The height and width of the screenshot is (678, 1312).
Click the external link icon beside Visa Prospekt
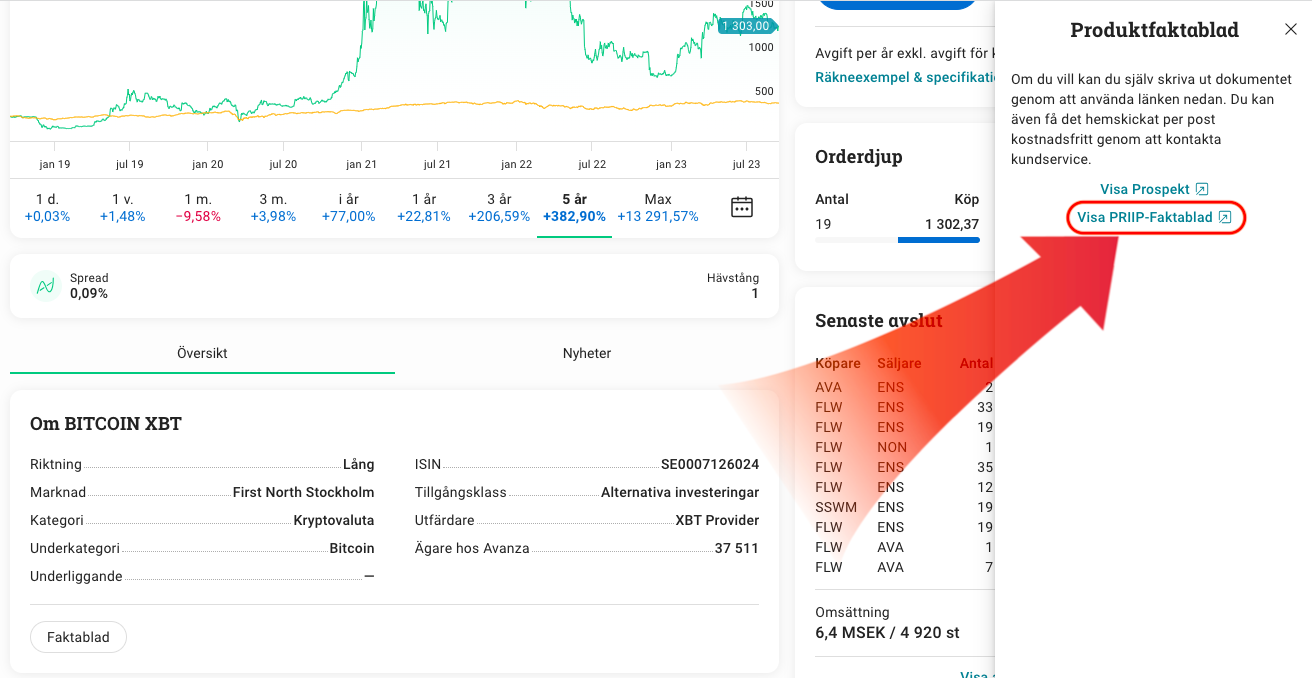pos(1202,189)
